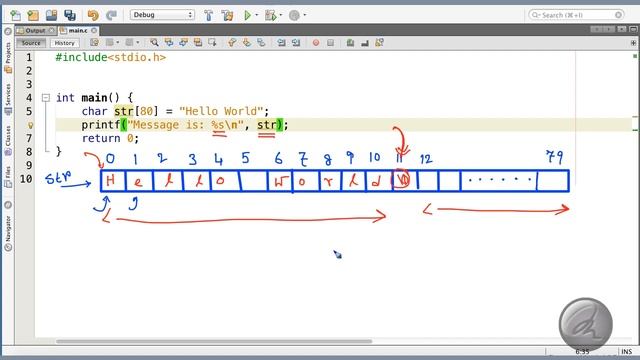The image size is (640, 360).
Task: Click the horizontal scrollbar at the bottom
Action: click(214, 341)
